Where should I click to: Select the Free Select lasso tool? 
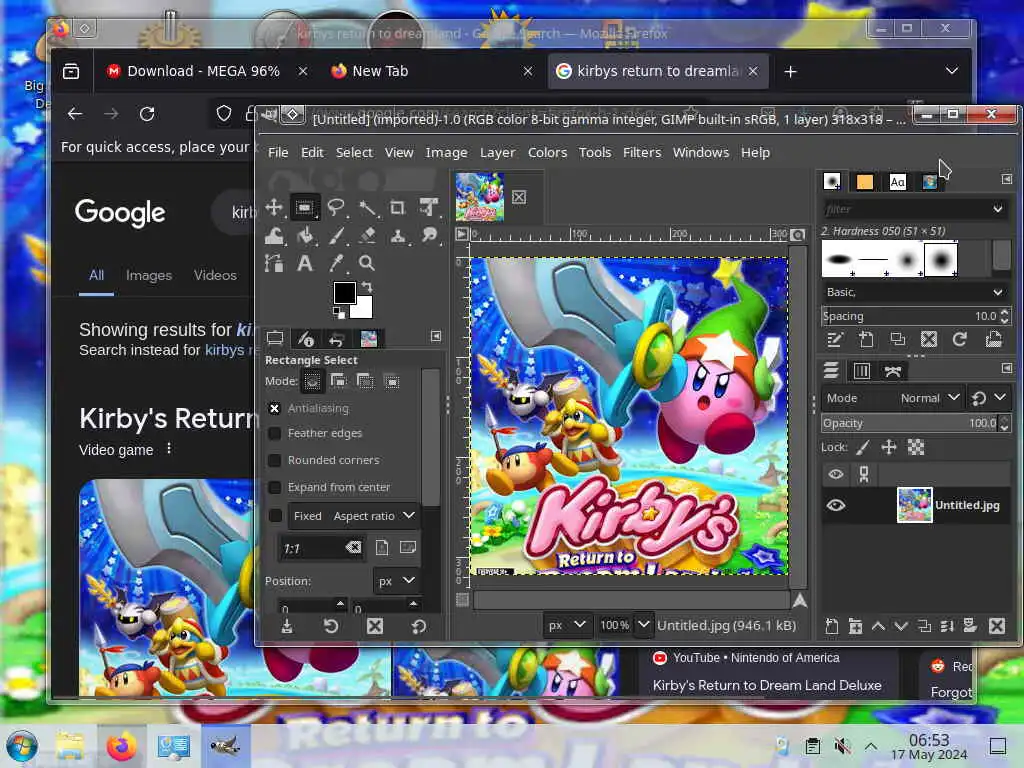336,208
